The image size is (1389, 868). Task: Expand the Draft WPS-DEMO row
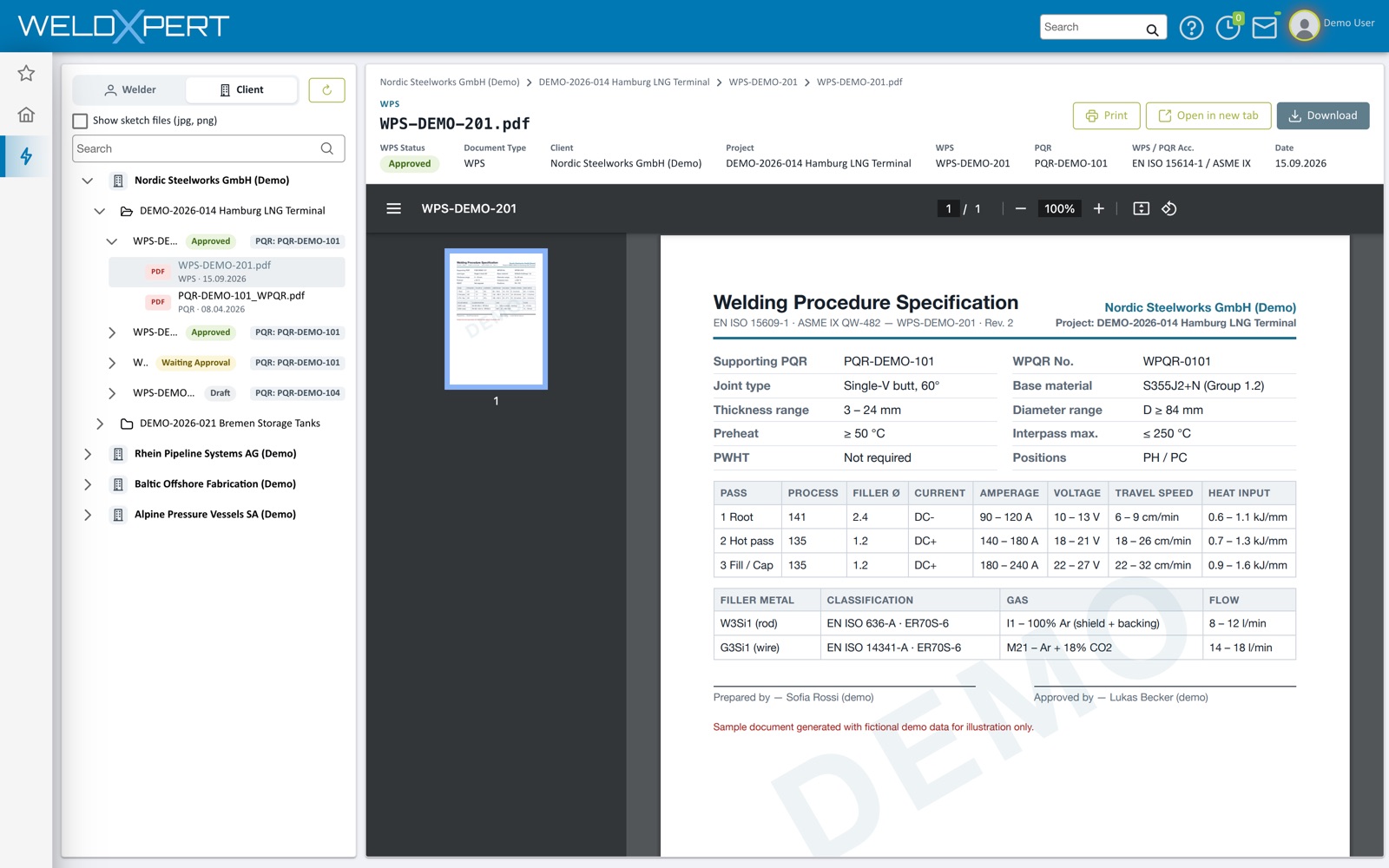click(112, 393)
